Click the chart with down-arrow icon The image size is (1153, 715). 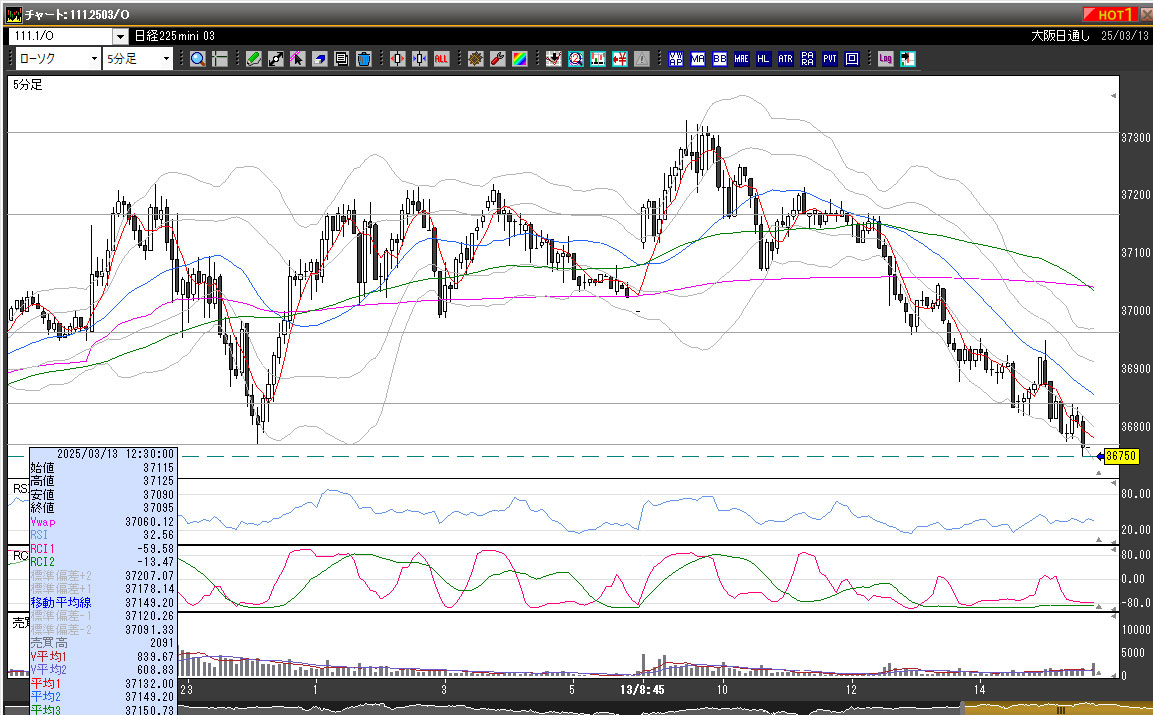tap(554, 59)
